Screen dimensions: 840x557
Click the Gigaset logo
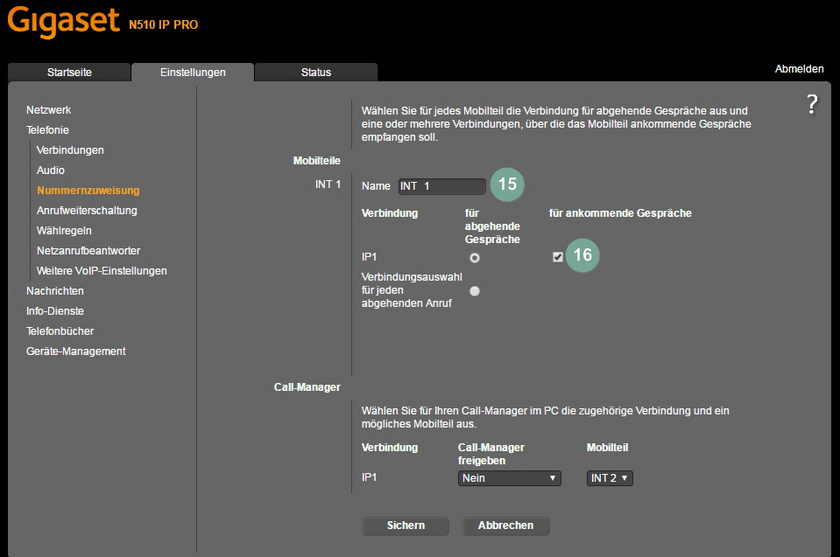63,22
